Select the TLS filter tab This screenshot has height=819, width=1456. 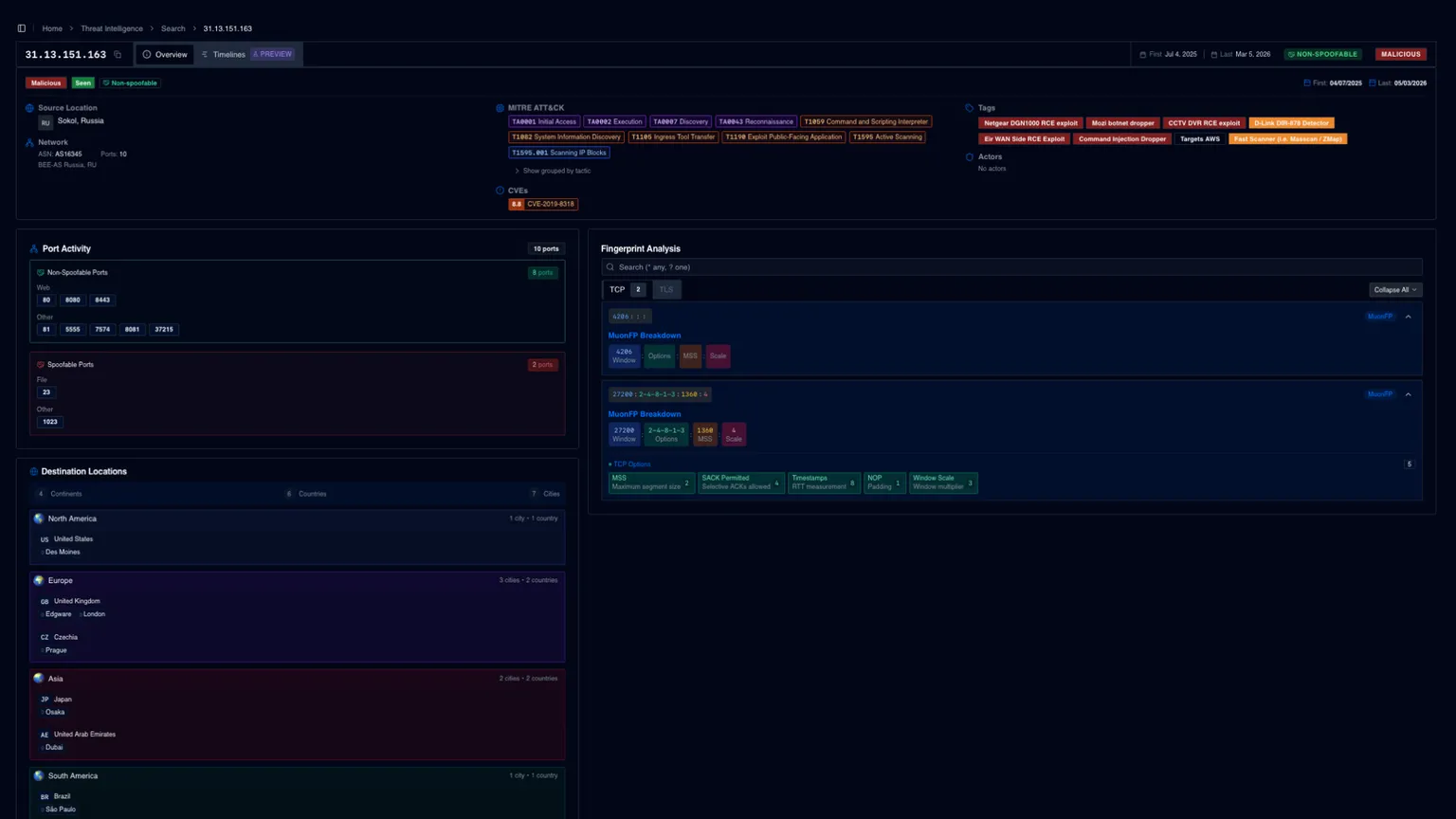[666, 289]
